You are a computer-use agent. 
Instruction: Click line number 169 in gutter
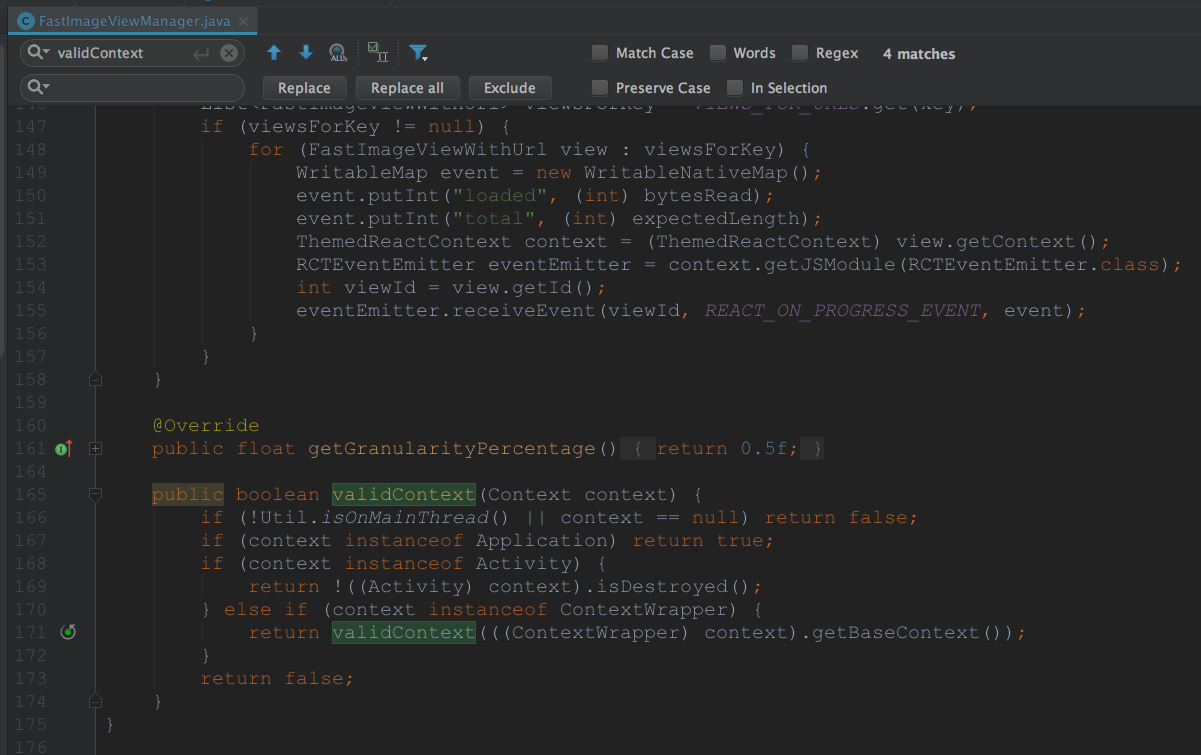pos(31,587)
